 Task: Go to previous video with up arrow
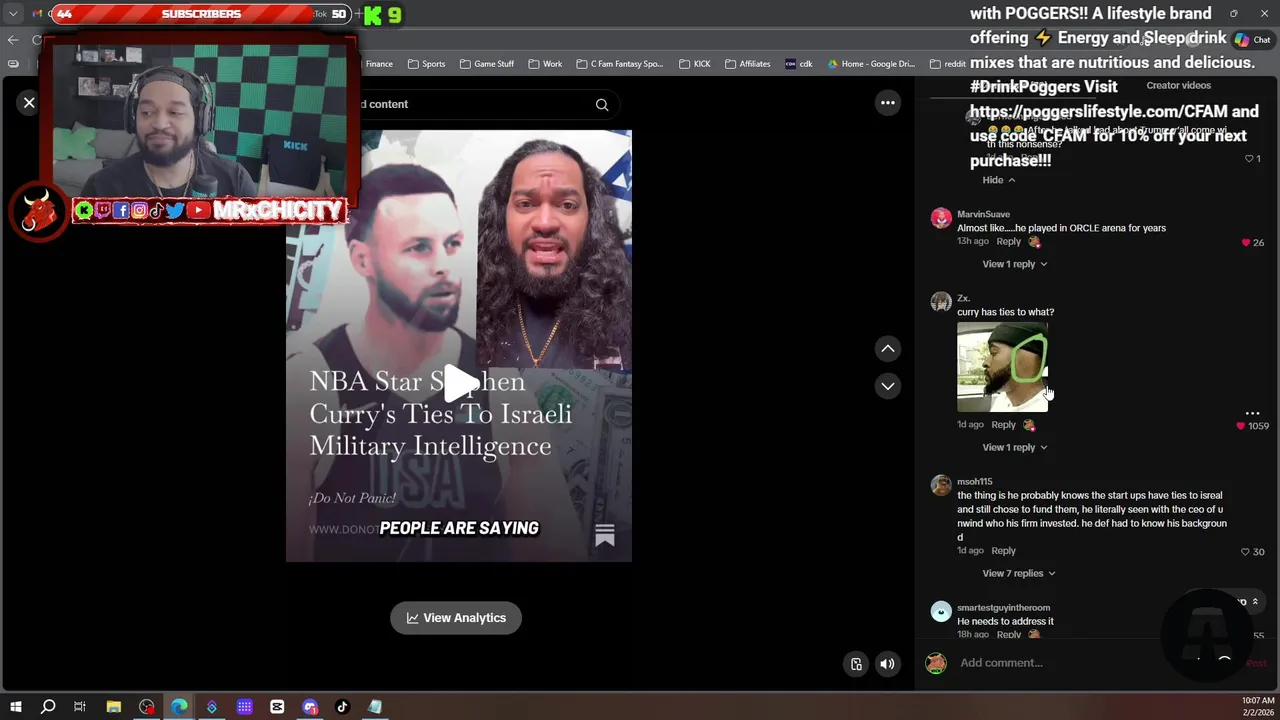[x=887, y=348]
